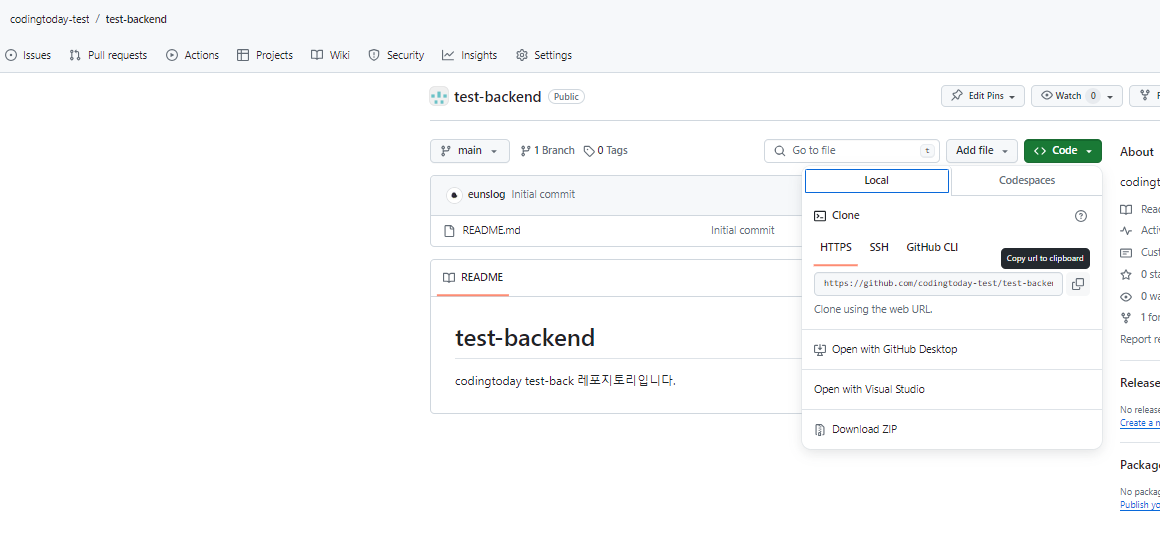Click the eunslog author avatar
1160x535 pixels.
point(454,195)
